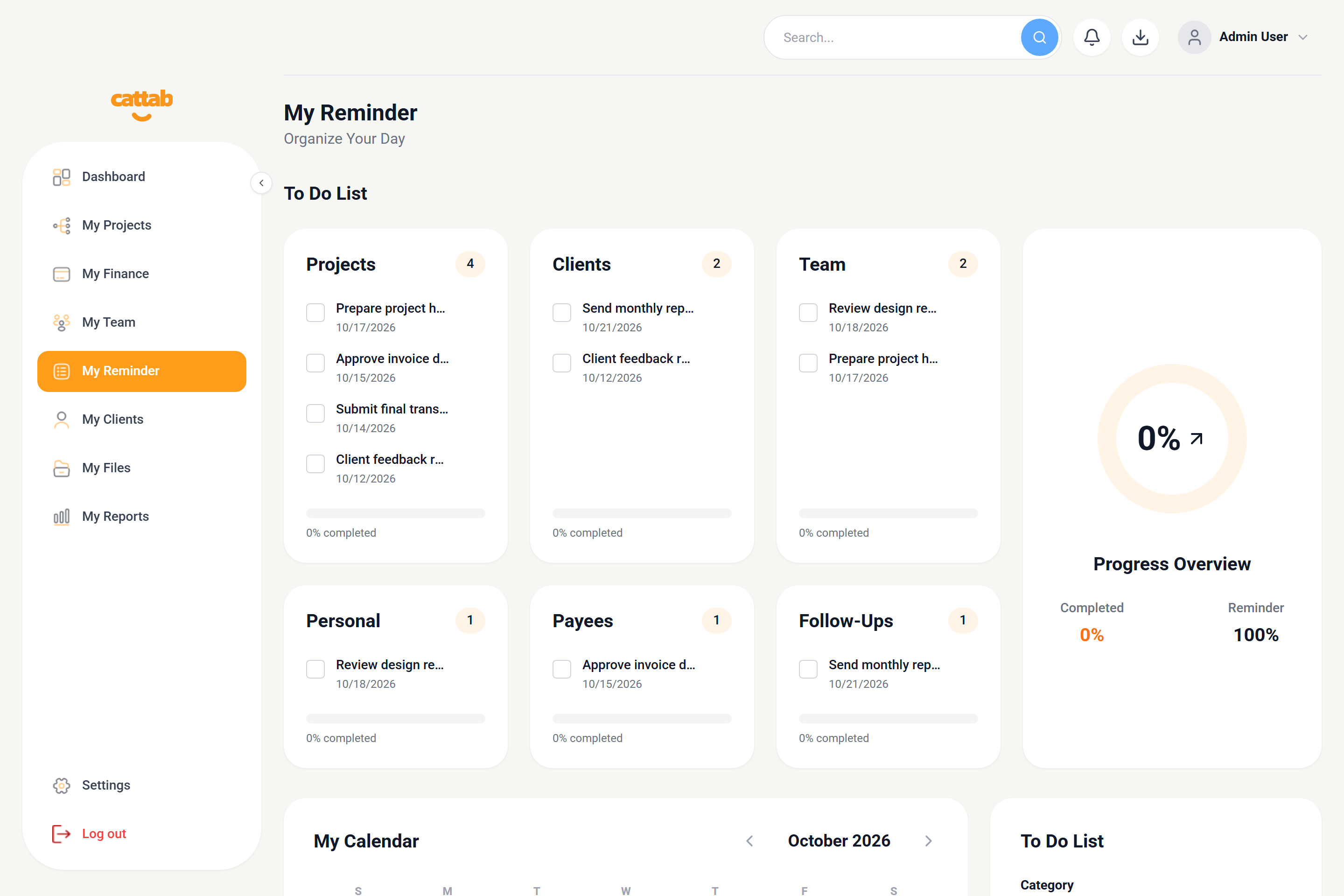1344x896 pixels.
Task: Click the blue search button icon
Action: pos(1039,37)
